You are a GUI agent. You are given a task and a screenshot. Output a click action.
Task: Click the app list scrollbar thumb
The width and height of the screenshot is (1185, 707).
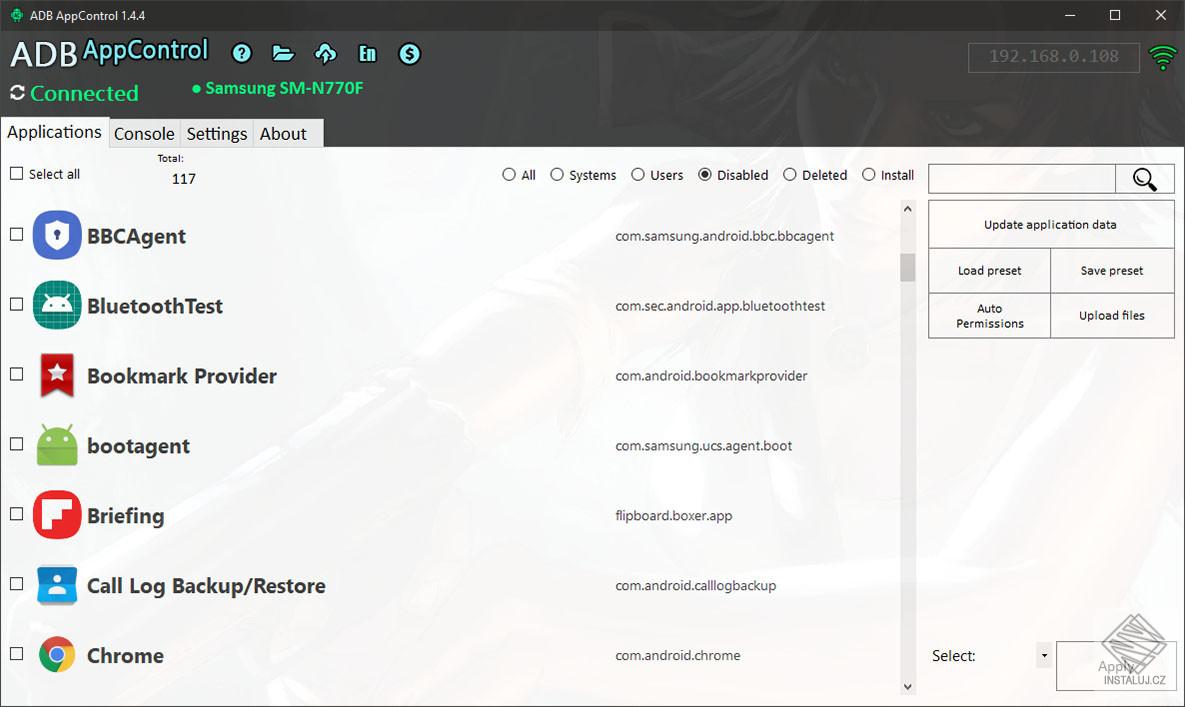tap(908, 267)
